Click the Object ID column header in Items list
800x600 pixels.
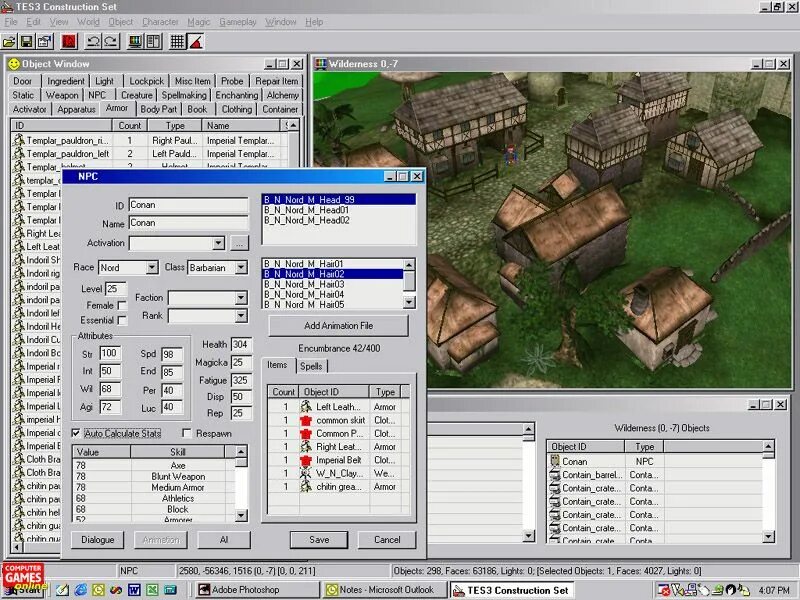pos(334,392)
